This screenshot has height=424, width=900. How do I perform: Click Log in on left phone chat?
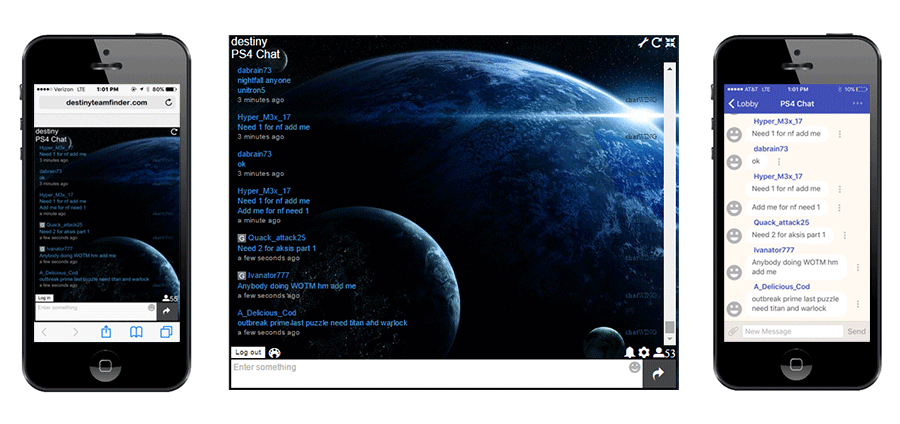(44, 298)
